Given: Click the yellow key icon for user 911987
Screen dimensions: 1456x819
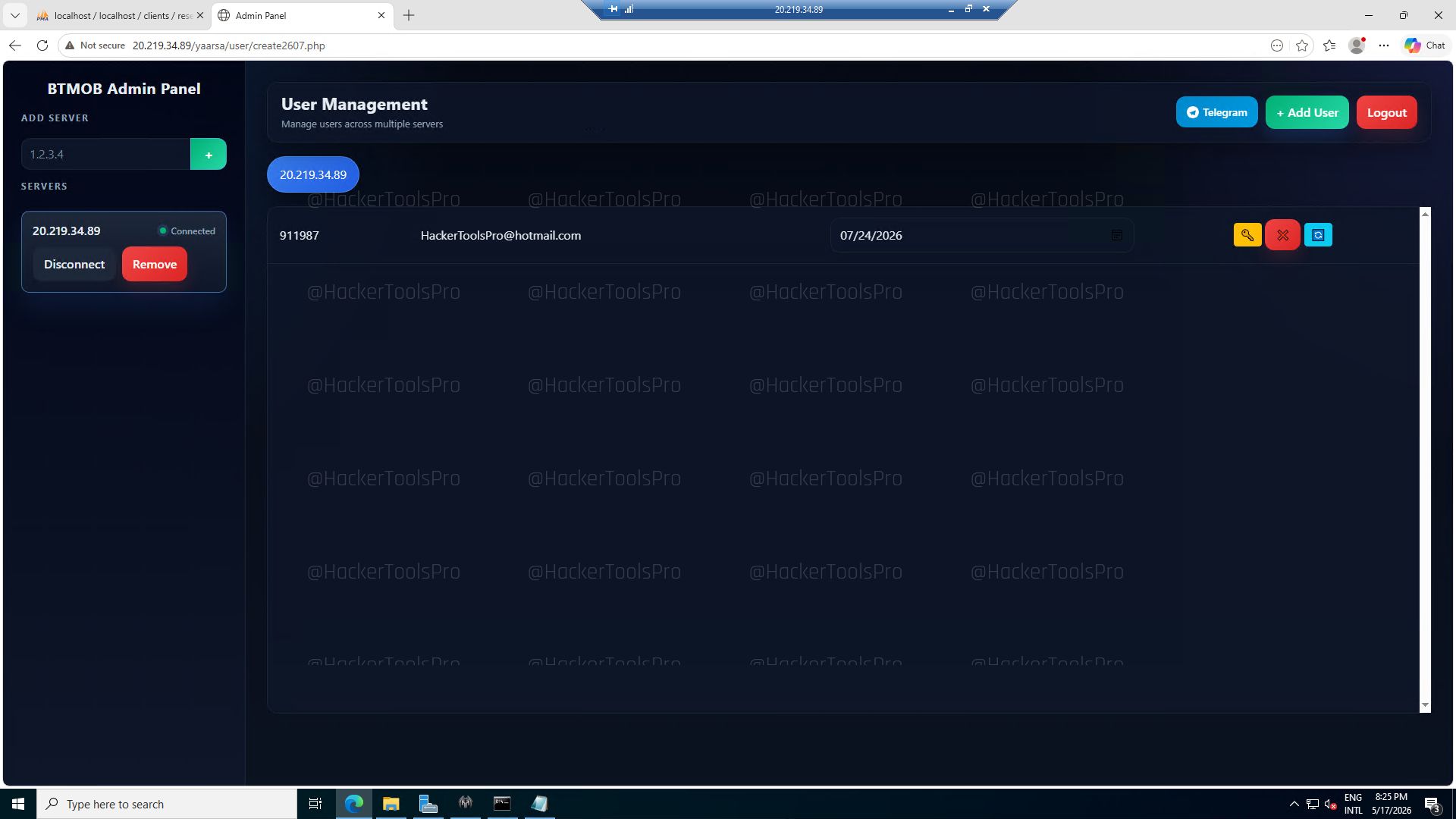Looking at the screenshot, I should 1247,235.
